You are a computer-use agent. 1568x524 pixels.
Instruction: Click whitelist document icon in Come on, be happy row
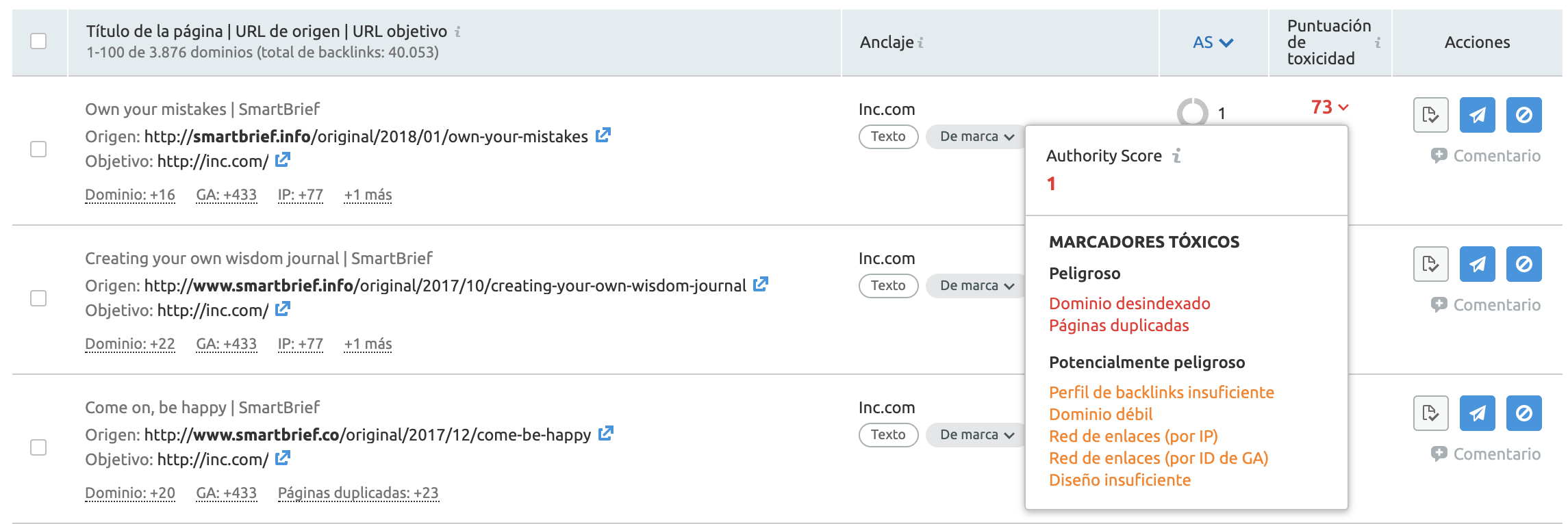(1431, 413)
